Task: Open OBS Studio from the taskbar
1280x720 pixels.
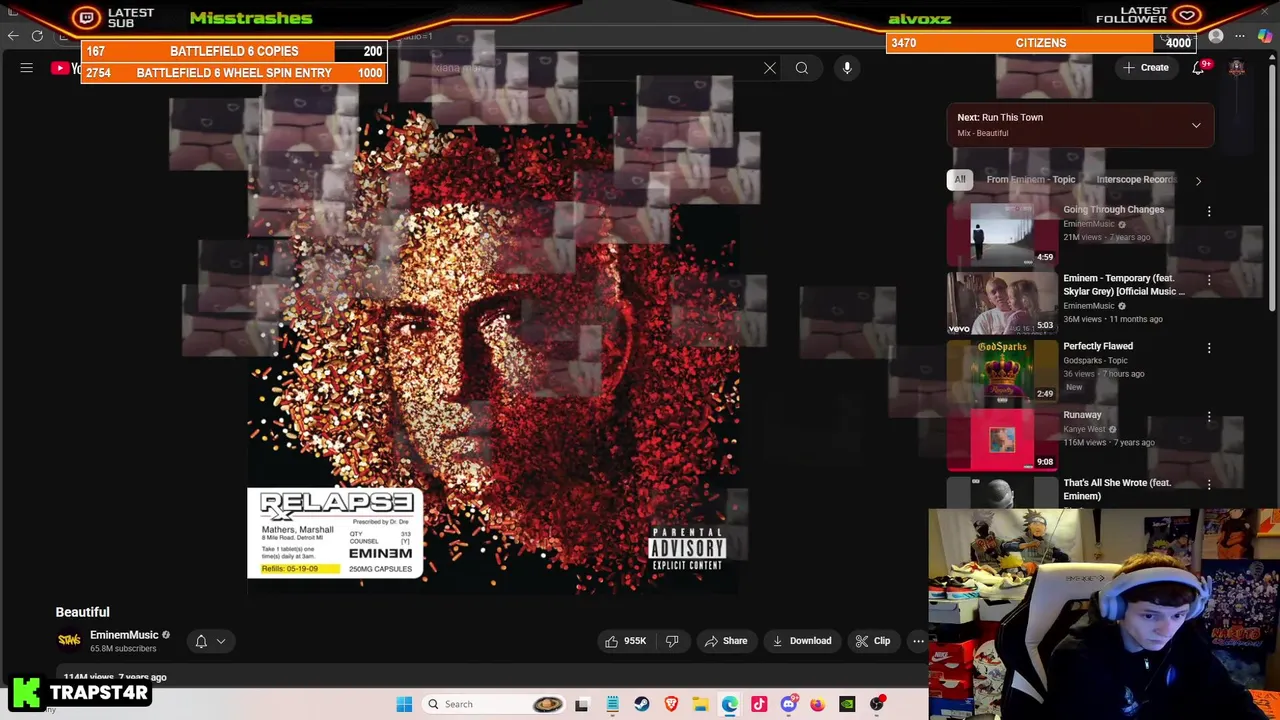Action: click(x=877, y=704)
